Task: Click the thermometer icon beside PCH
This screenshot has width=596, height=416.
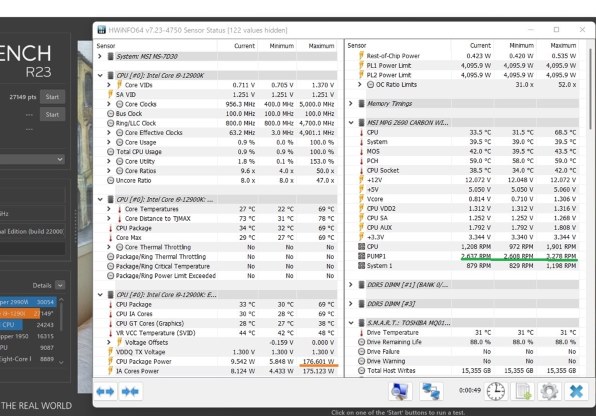Action: 361,161
